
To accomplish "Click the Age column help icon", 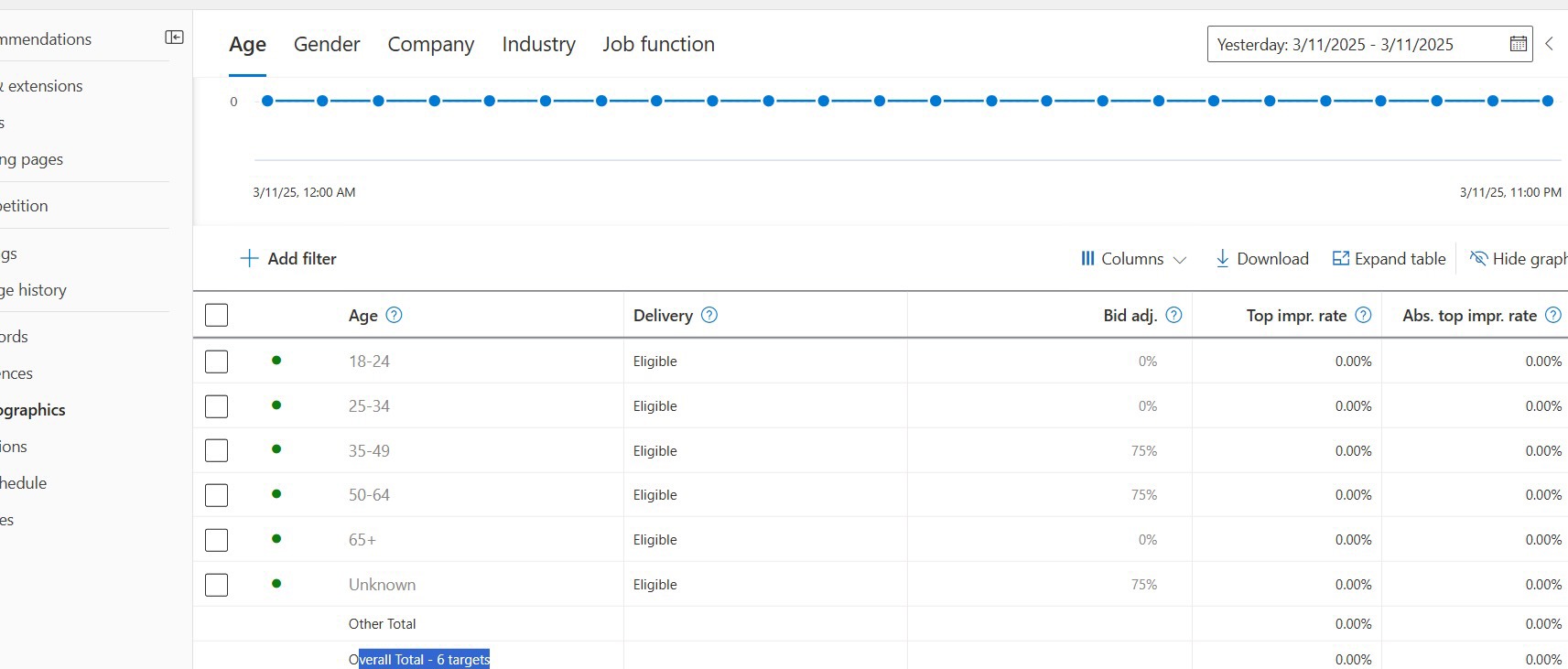I will click(x=395, y=315).
